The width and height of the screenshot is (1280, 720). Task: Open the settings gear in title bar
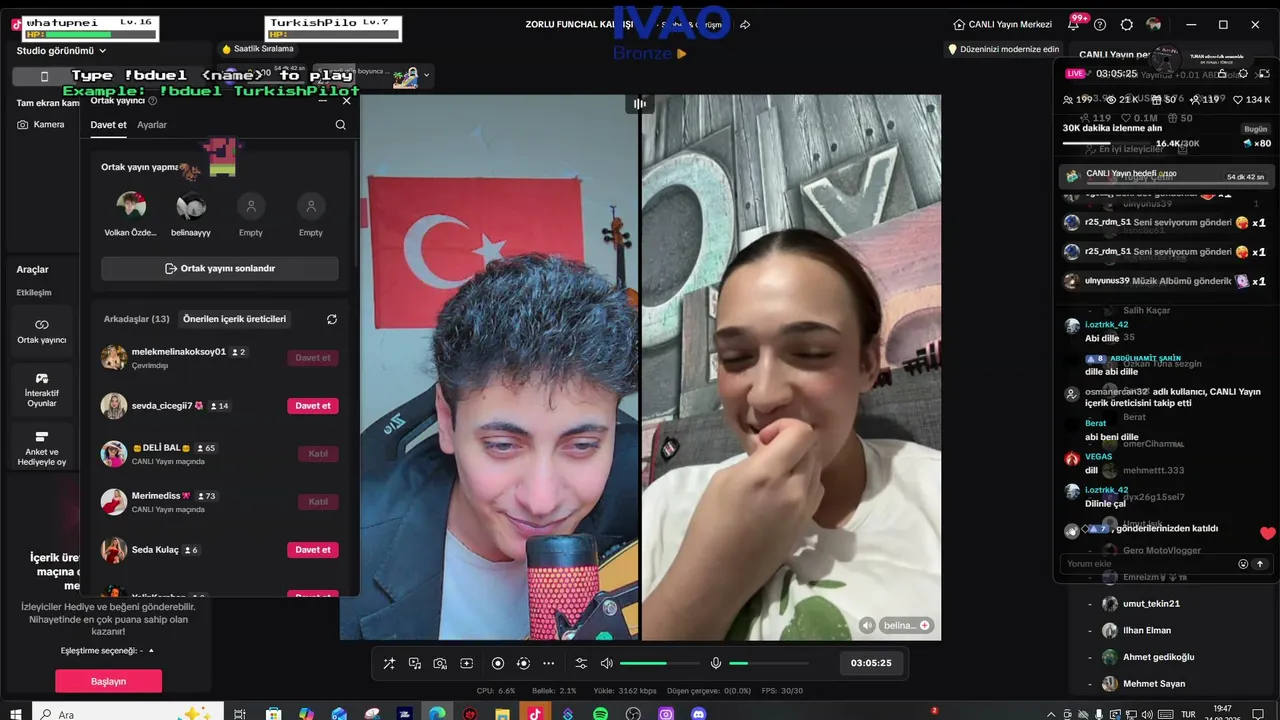click(1127, 25)
